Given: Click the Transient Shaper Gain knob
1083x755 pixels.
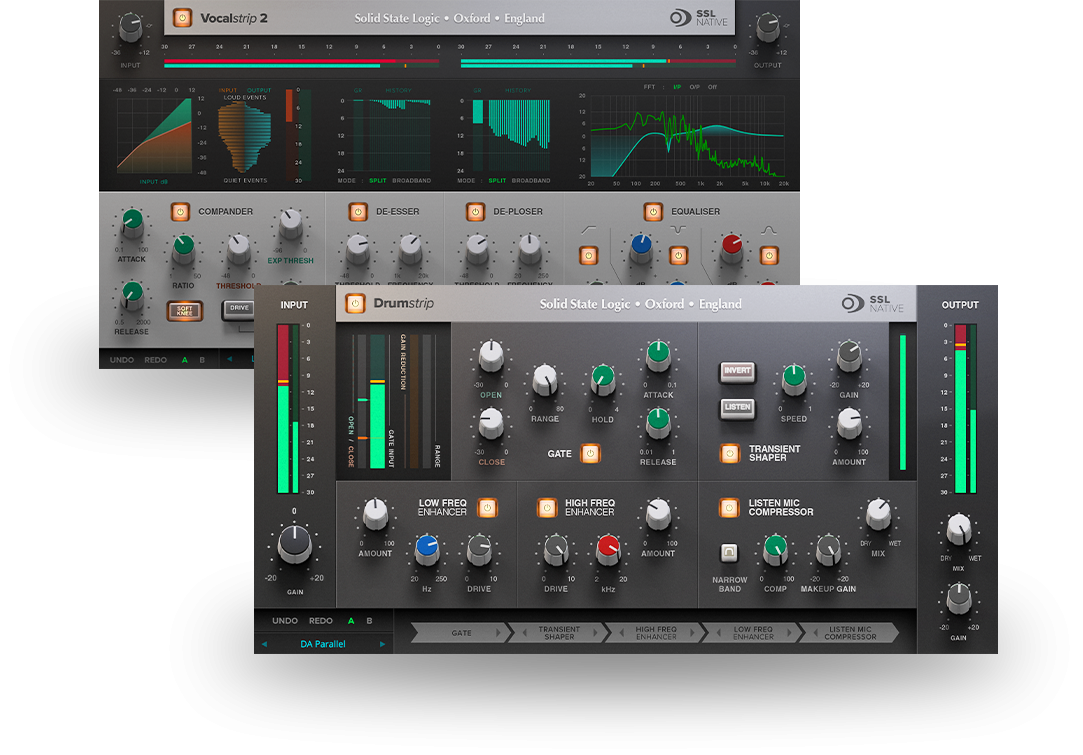Looking at the screenshot, I should tap(849, 356).
